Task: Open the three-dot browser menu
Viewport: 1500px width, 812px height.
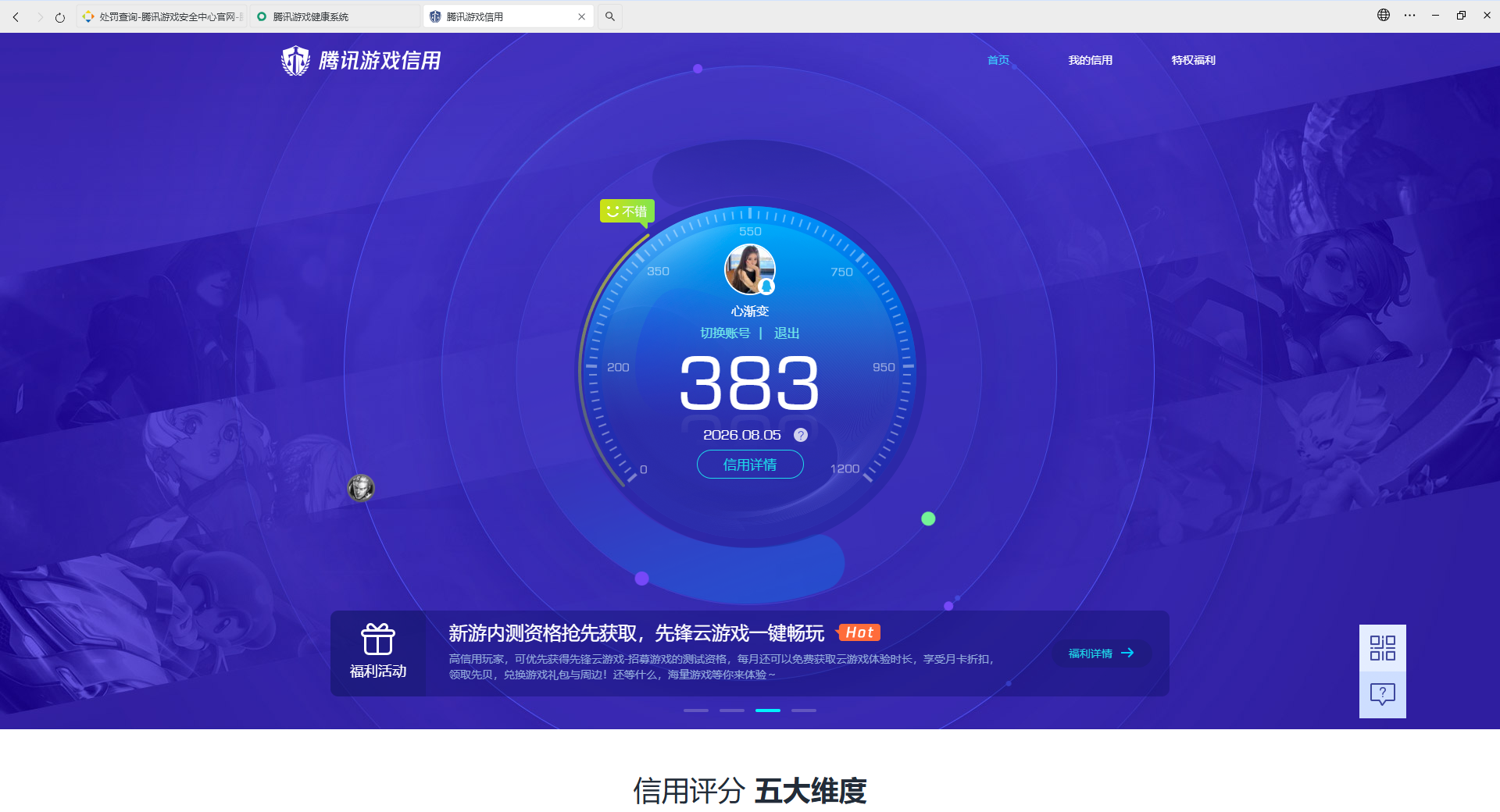Action: [x=1409, y=15]
